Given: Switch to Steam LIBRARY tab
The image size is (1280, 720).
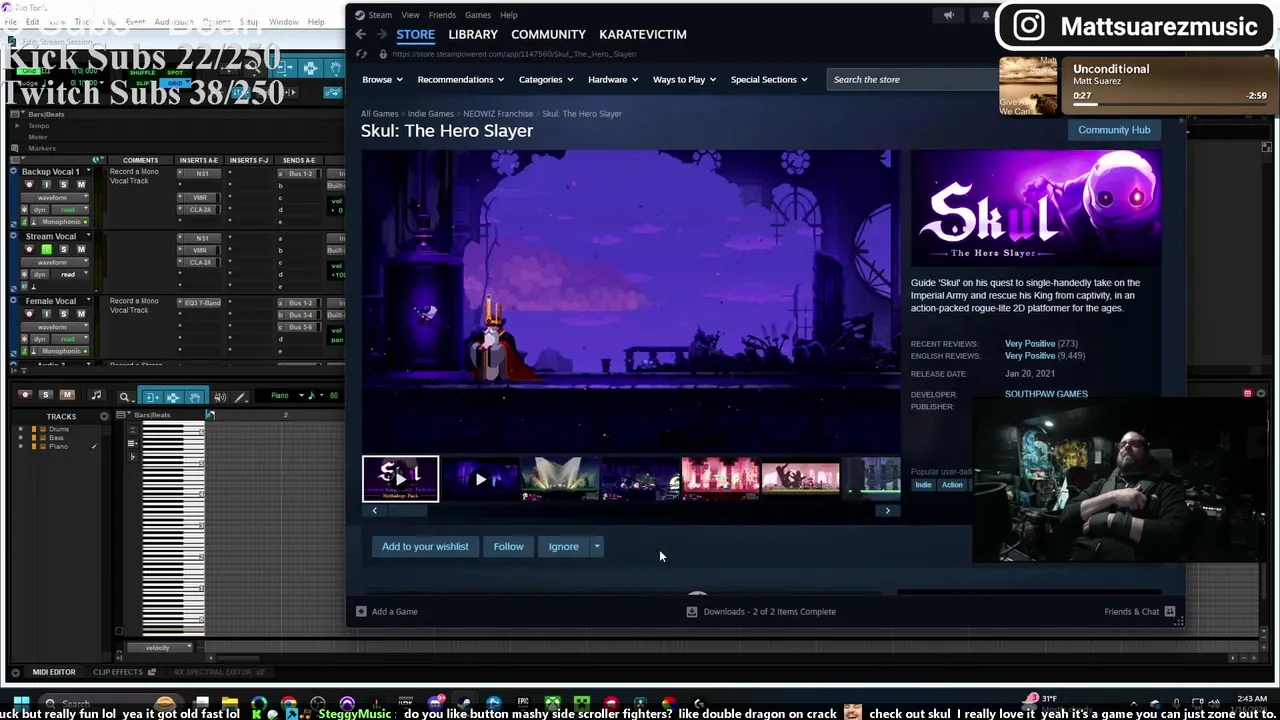Looking at the screenshot, I should [473, 34].
